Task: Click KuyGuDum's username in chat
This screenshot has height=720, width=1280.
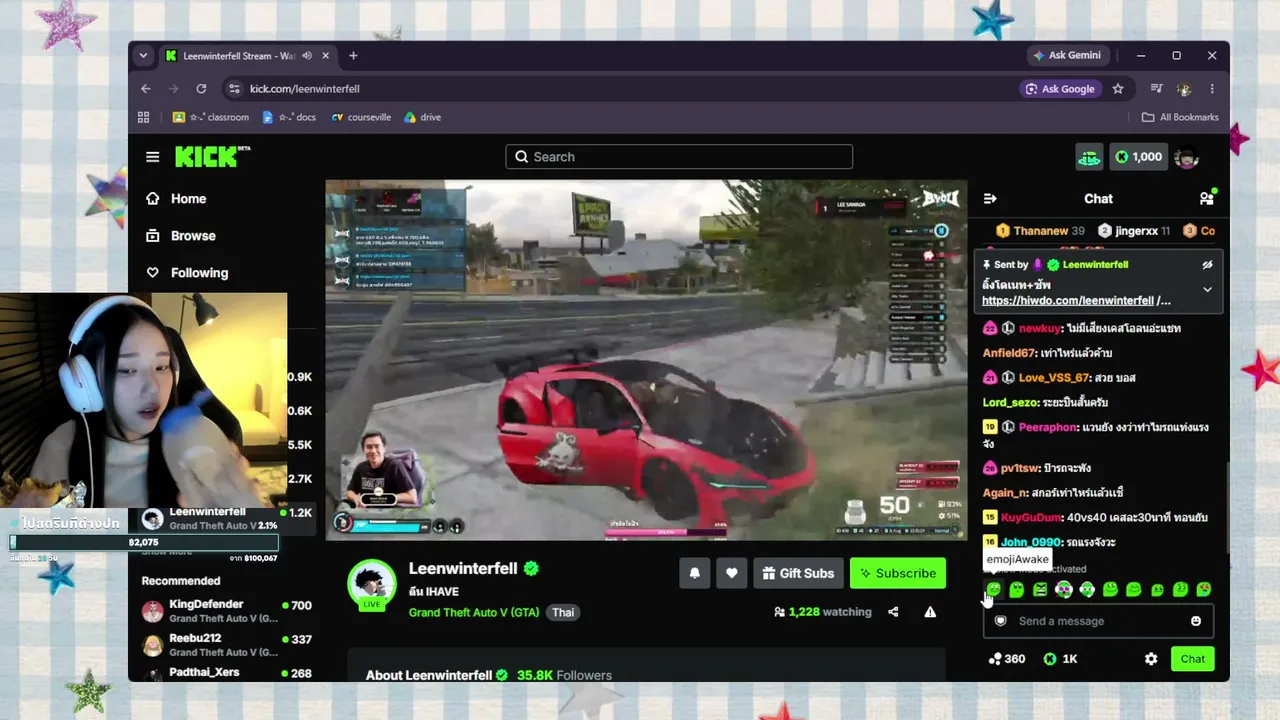Action: coord(1031,517)
